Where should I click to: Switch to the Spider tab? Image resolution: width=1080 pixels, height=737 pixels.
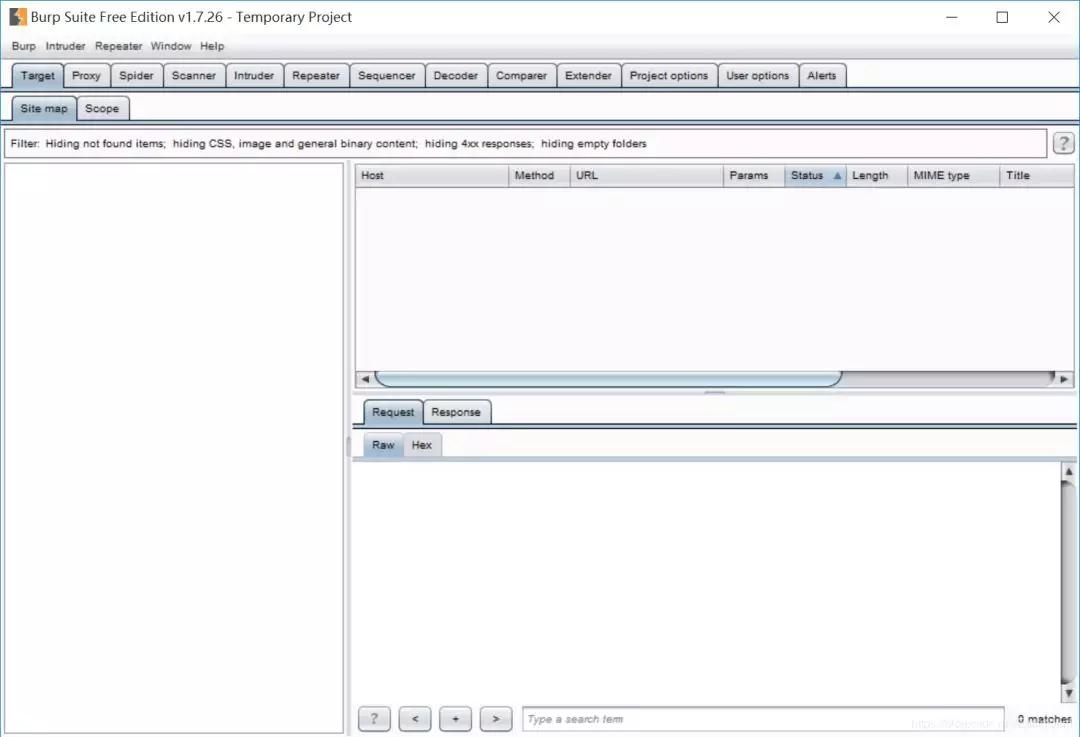136,76
